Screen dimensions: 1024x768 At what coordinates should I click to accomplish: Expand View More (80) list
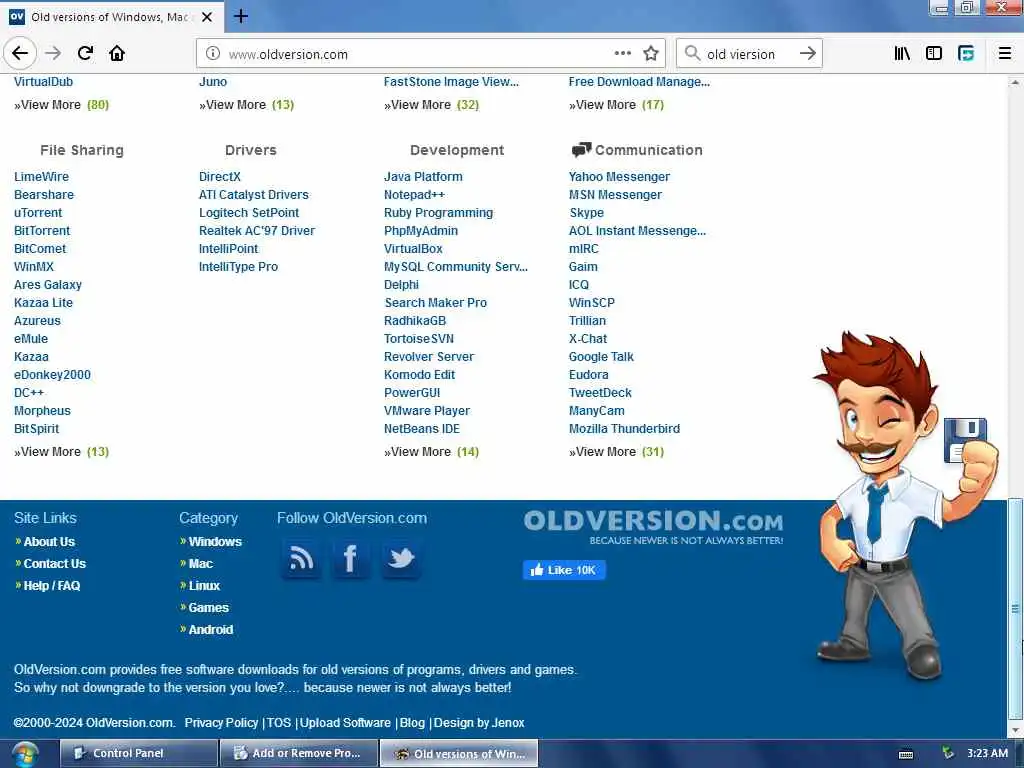click(x=61, y=105)
